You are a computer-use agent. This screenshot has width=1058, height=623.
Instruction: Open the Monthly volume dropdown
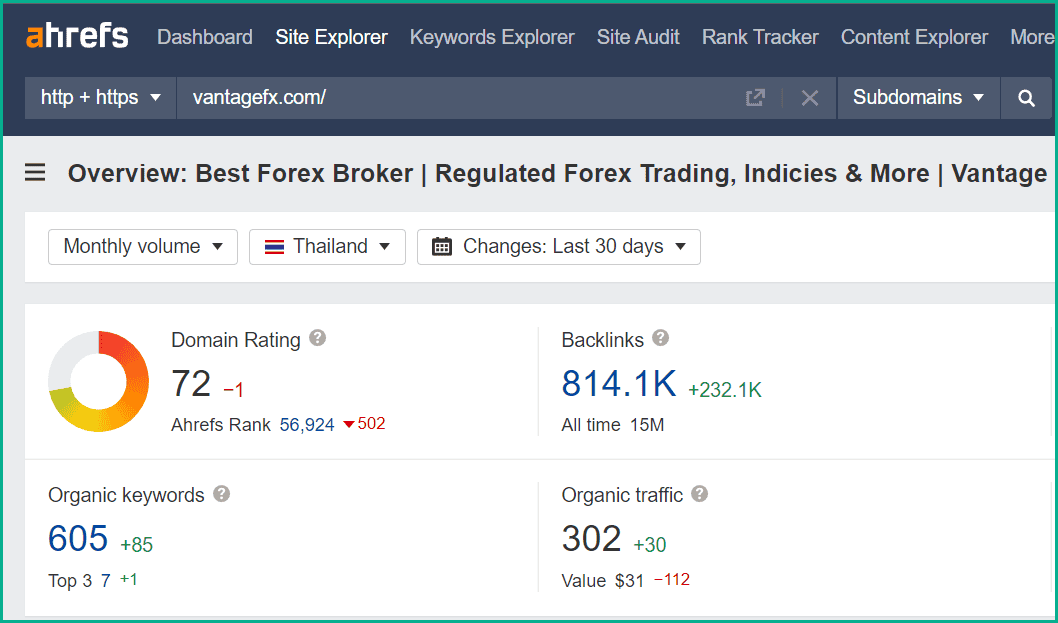pyautogui.click(x=143, y=246)
